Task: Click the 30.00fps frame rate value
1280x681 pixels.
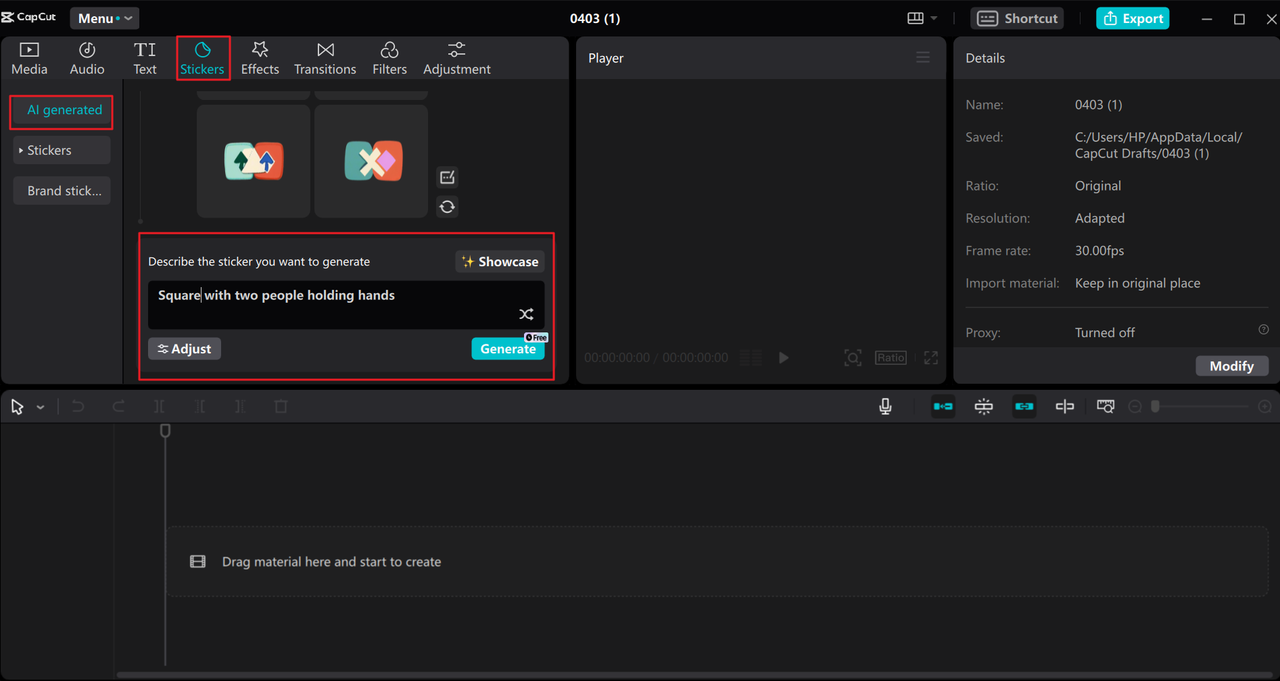Action: (1100, 251)
